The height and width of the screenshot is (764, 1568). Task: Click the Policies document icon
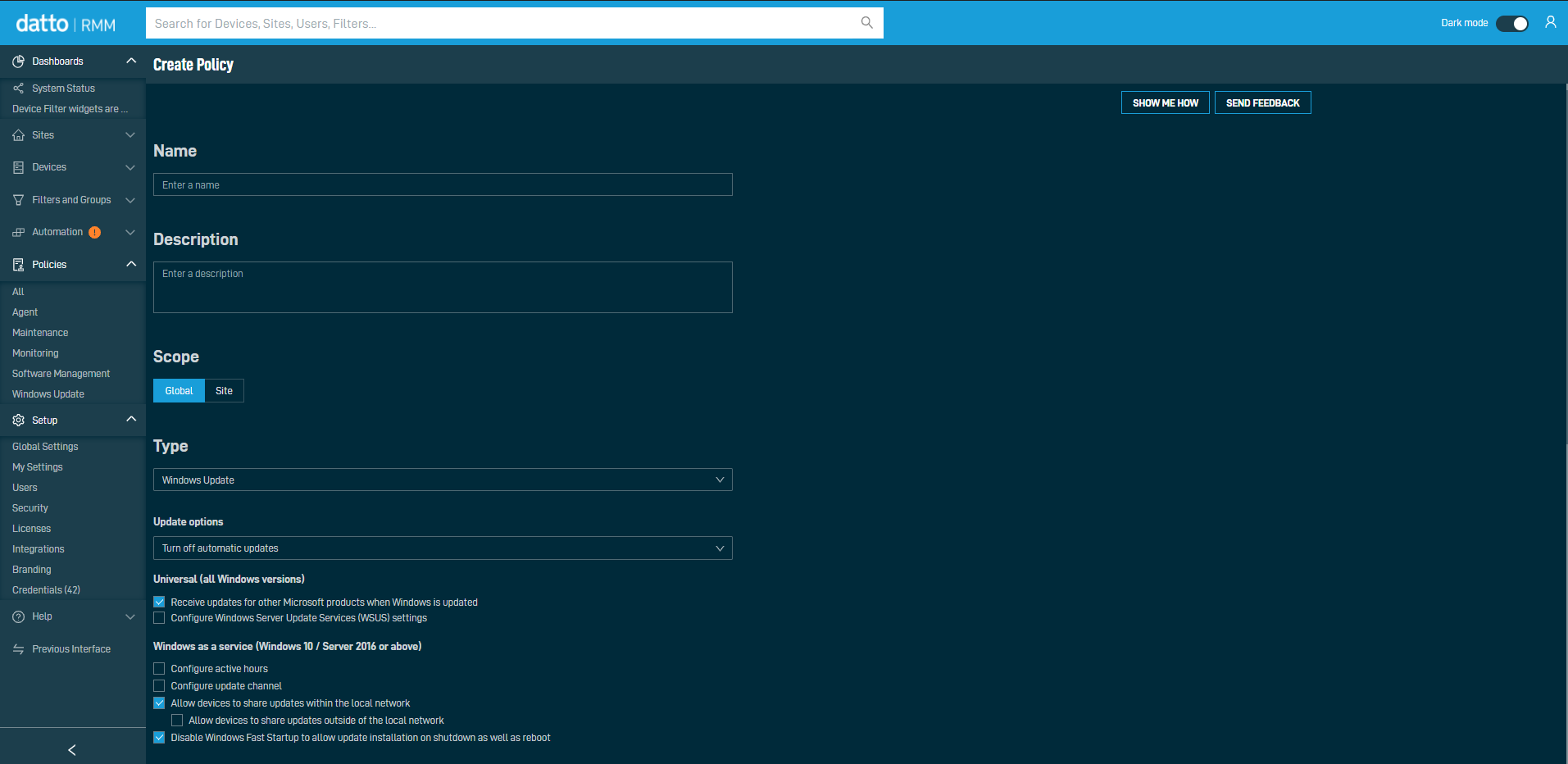click(x=18, y=265)
